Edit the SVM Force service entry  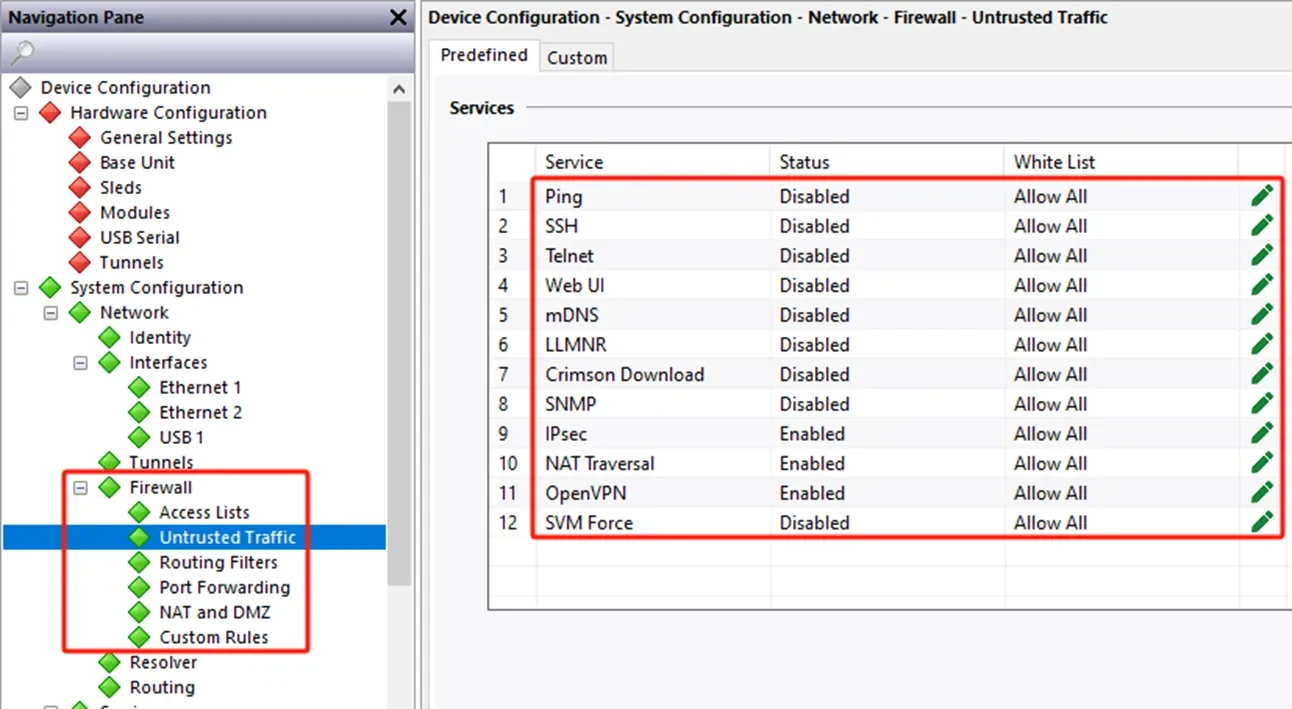click(1261, 522)
